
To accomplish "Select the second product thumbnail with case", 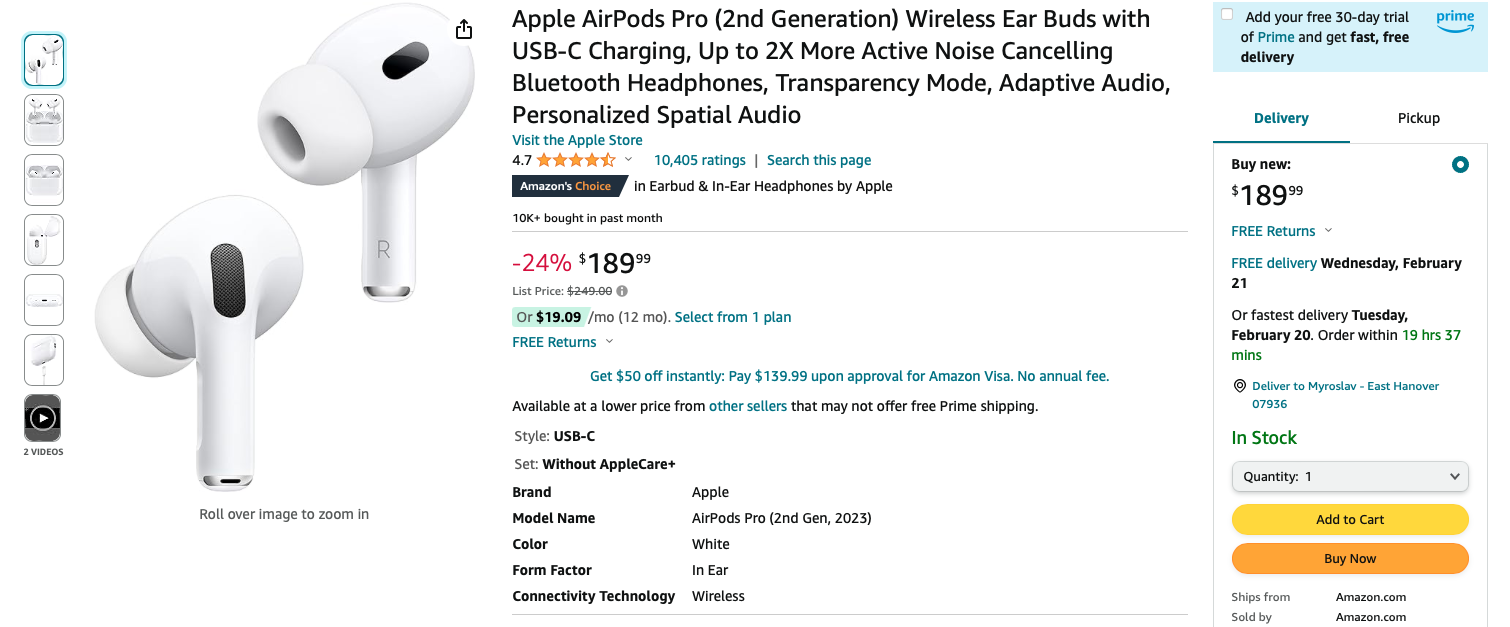I will 43,120.
